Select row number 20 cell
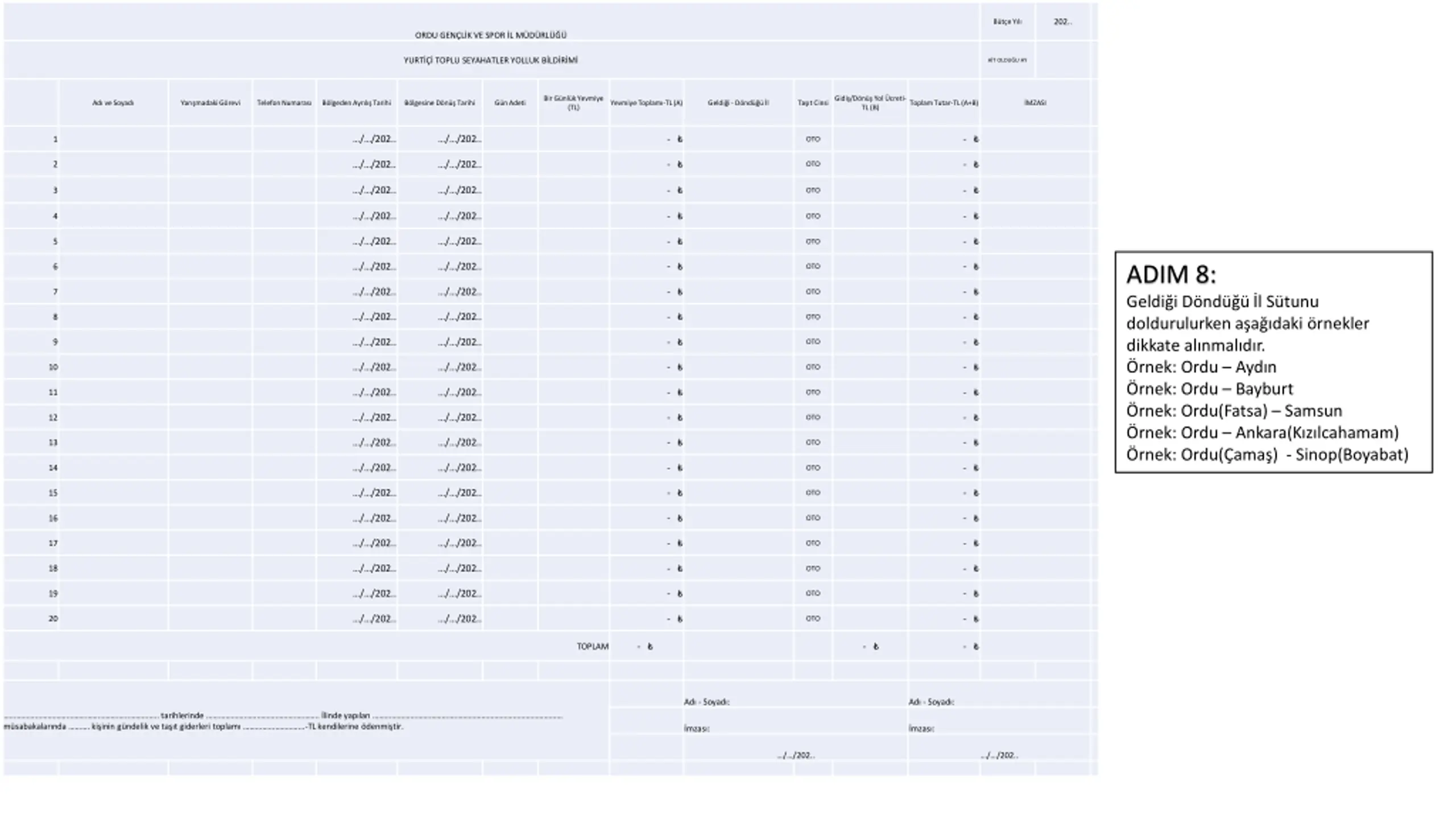Screen dimensions: 1456x819 [x=31, y=618]
